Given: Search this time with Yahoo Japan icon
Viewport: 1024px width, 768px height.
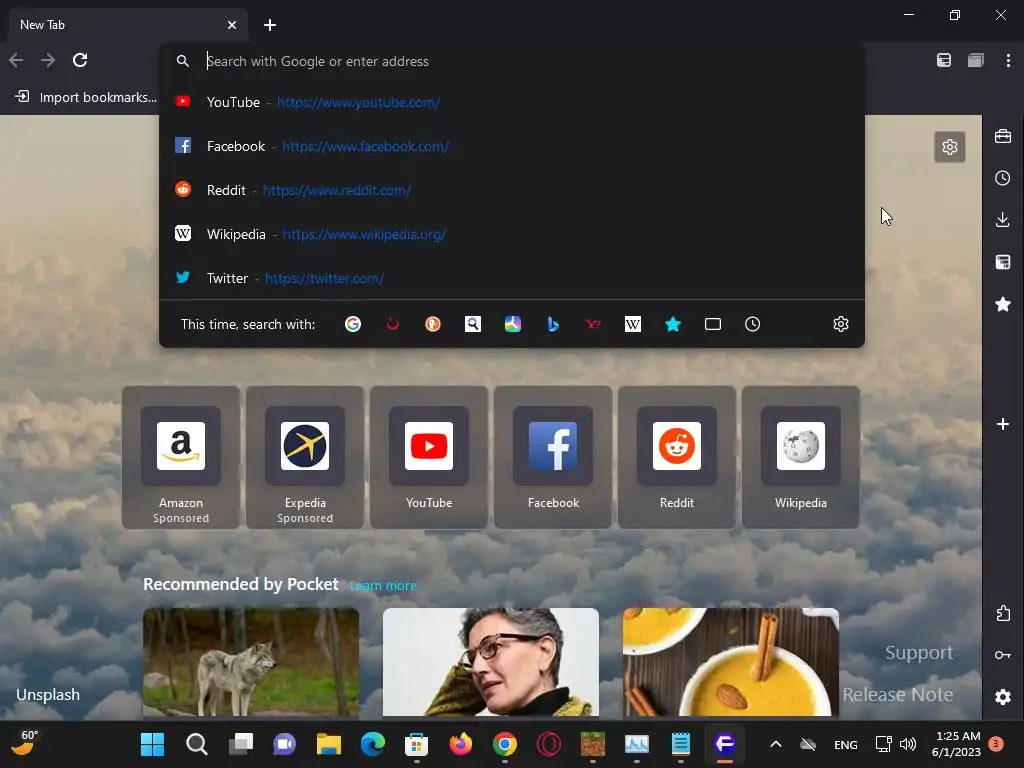Looking at the screenshot, I should point(593,324).
